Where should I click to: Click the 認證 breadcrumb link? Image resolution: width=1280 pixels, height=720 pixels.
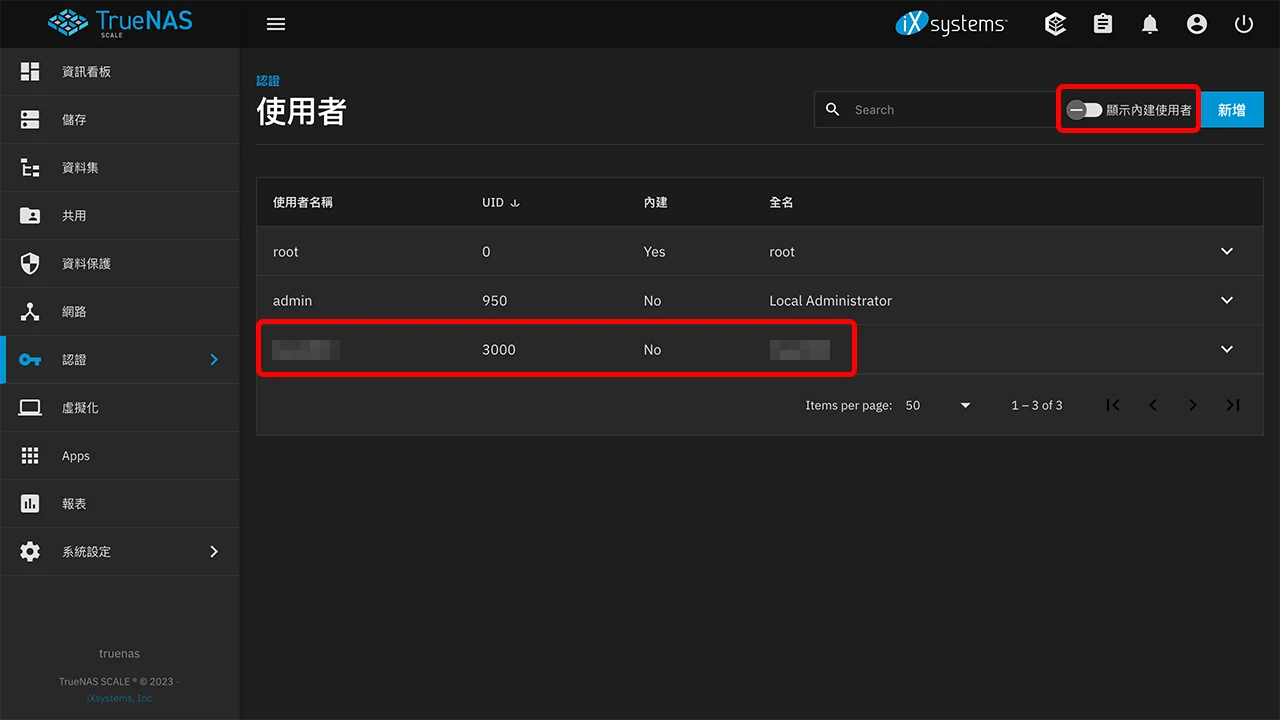point(268,80)
